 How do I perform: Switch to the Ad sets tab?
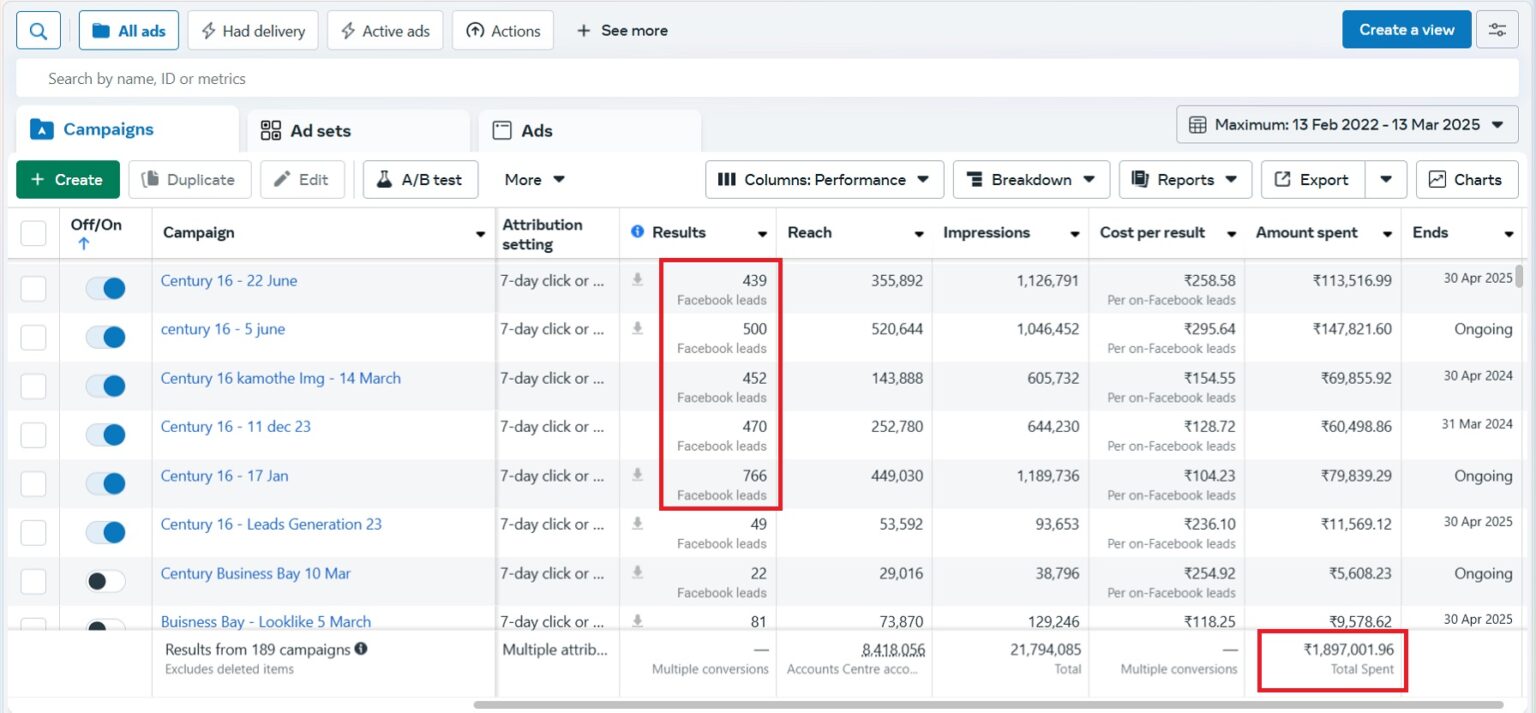358,130
